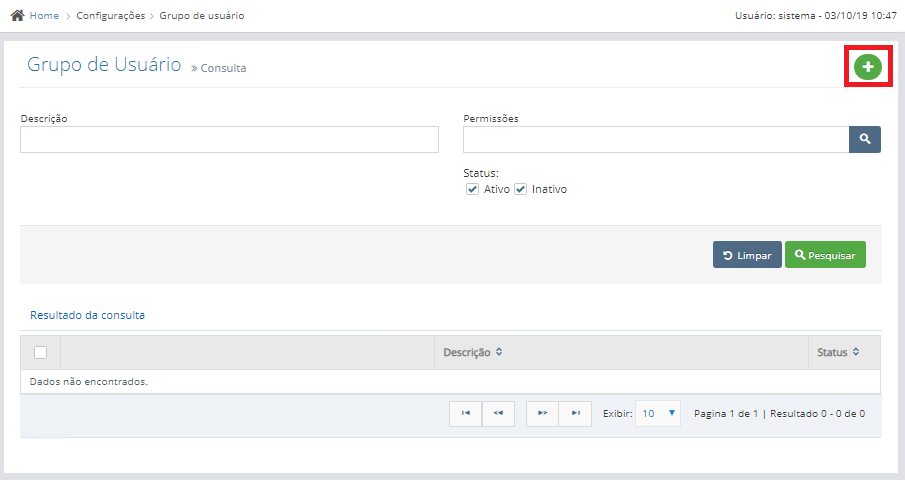Click the Limpar button
The image size is (905, 480).
(747, 254)
